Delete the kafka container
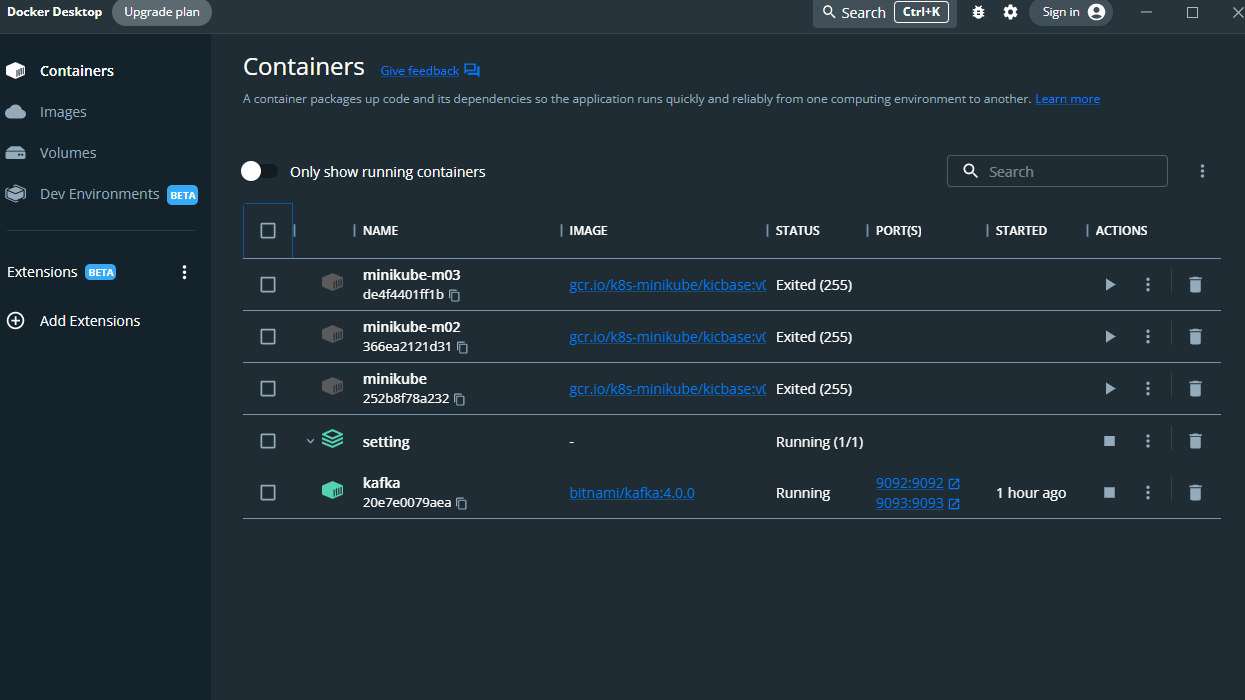This screenshot has height=700, width=1245. pyautogui.click(x=1195, y=493)
